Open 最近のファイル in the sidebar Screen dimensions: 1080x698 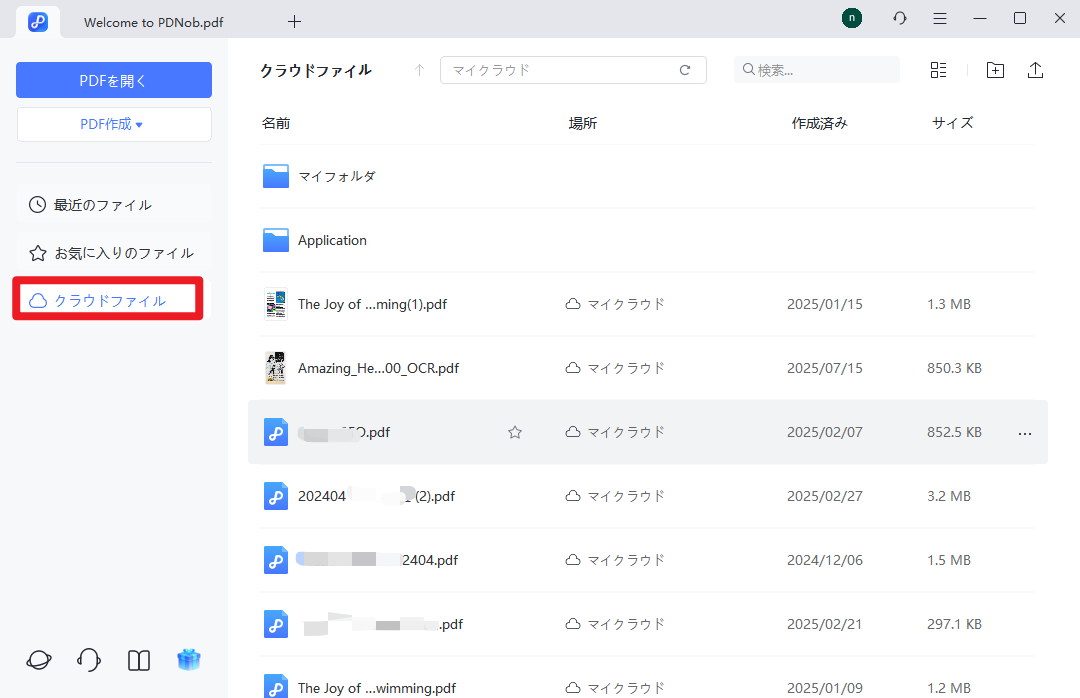pyautogui.click(x=105, y=204)
